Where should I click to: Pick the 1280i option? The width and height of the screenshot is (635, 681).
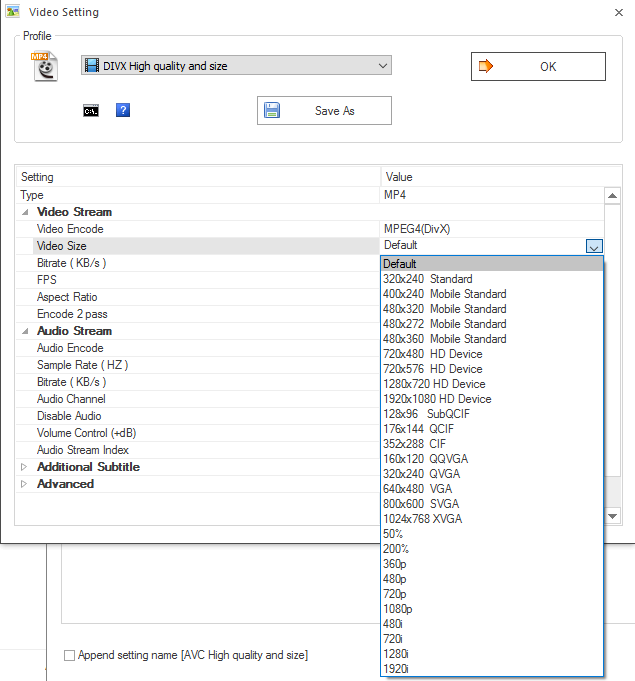[492, 654]
